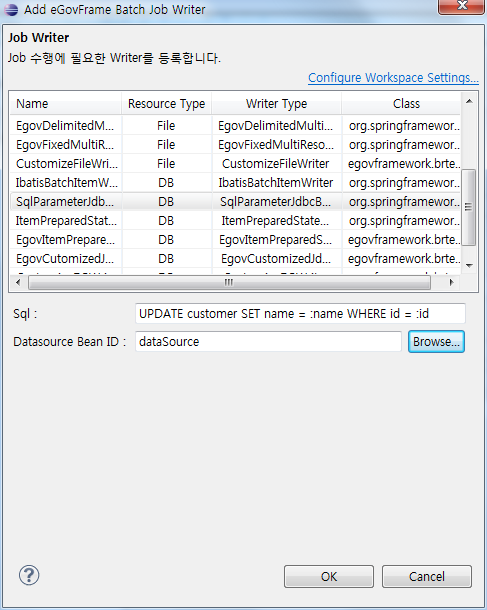
Task: Click the Datasource Bean ID field
Action: 268,342
